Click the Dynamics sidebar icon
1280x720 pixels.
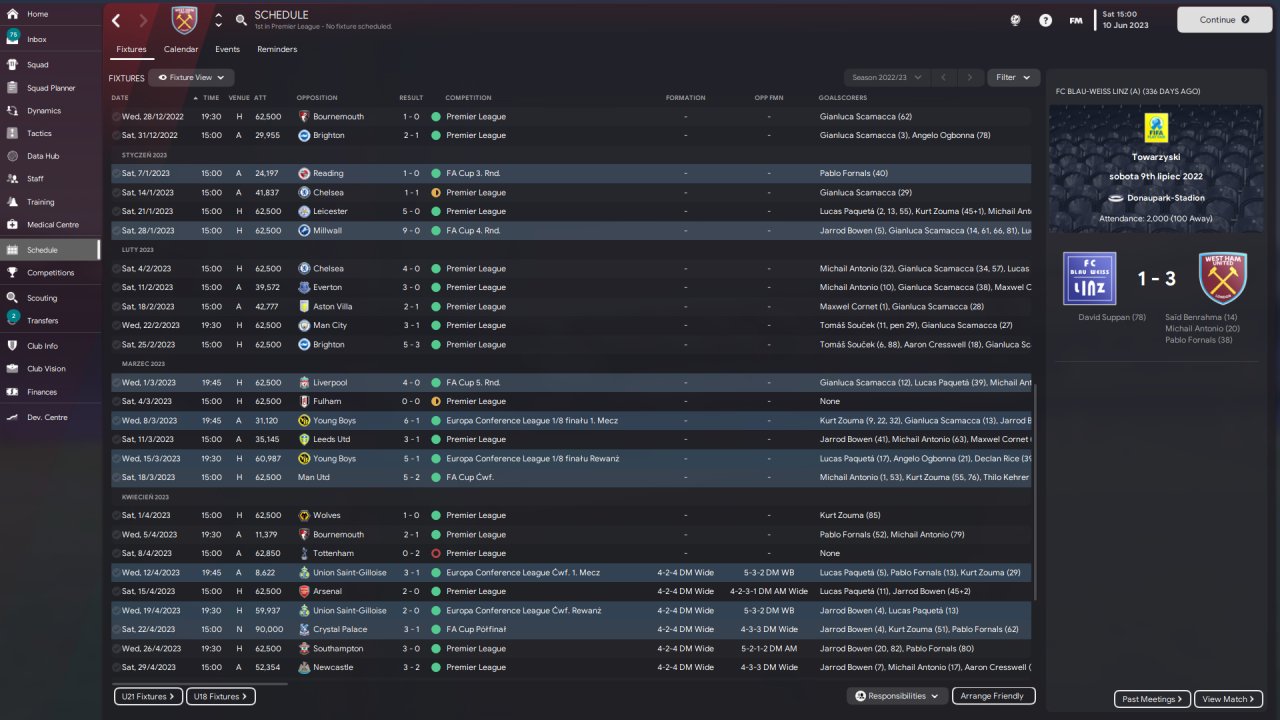click(x=12, y=111)
